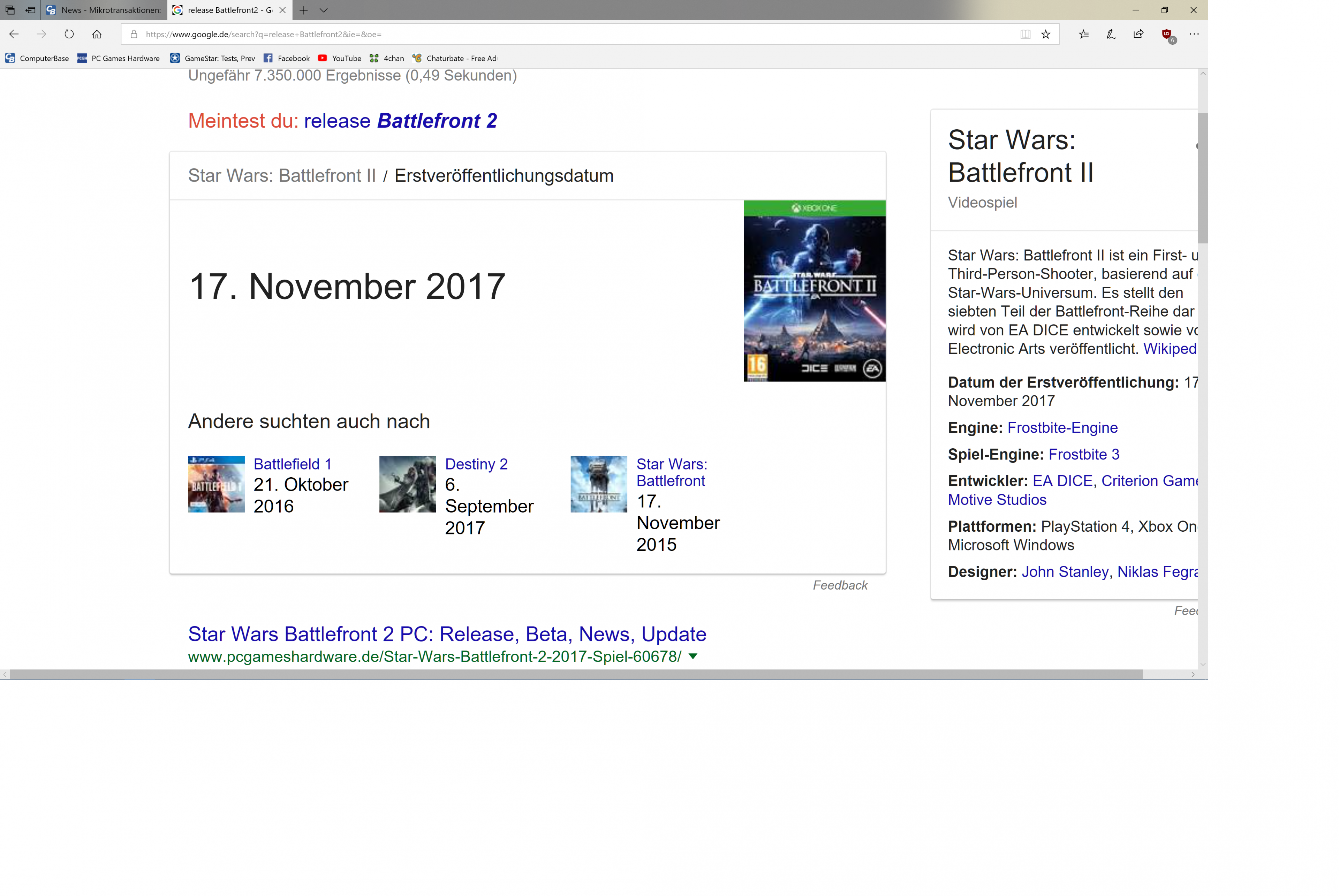This screenshot has width=1339, height=896.
Task: Open YouTube bookmark
Action: [340, 58]
